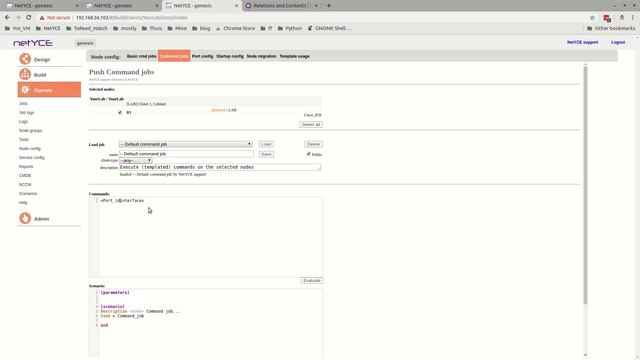Switch to Port config tab
The height and width of the screenshot is (360, 640).
(x=202, y=56)
